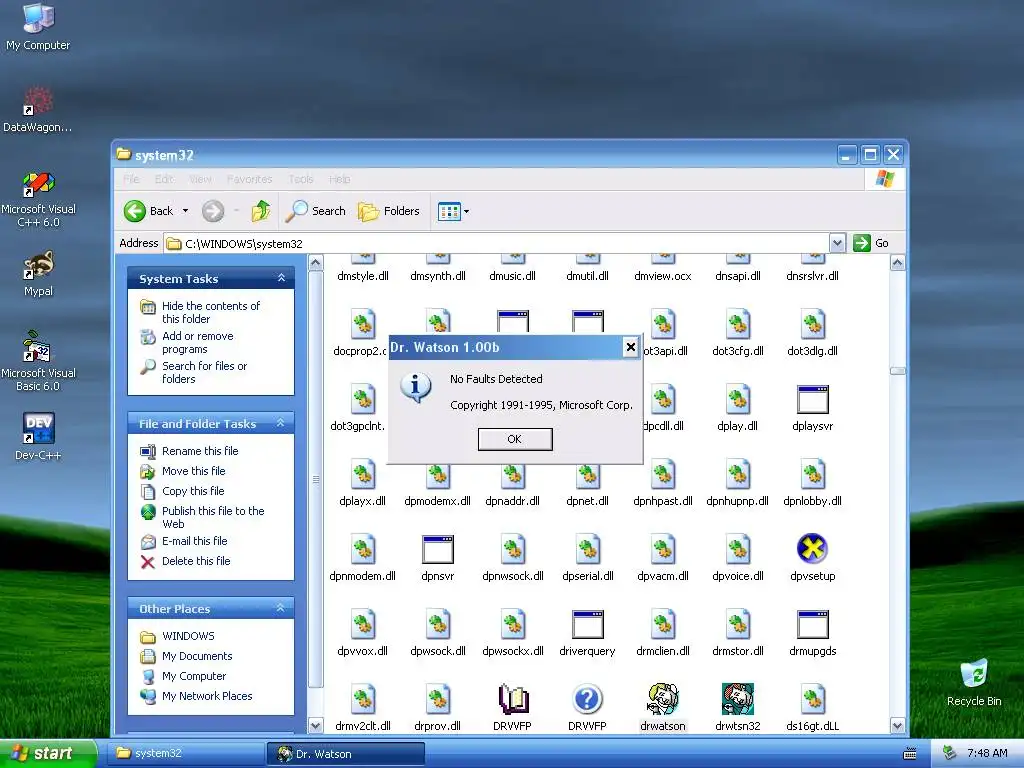Open the Start menu
The image size is (1024, 768).
click(48, 753)
